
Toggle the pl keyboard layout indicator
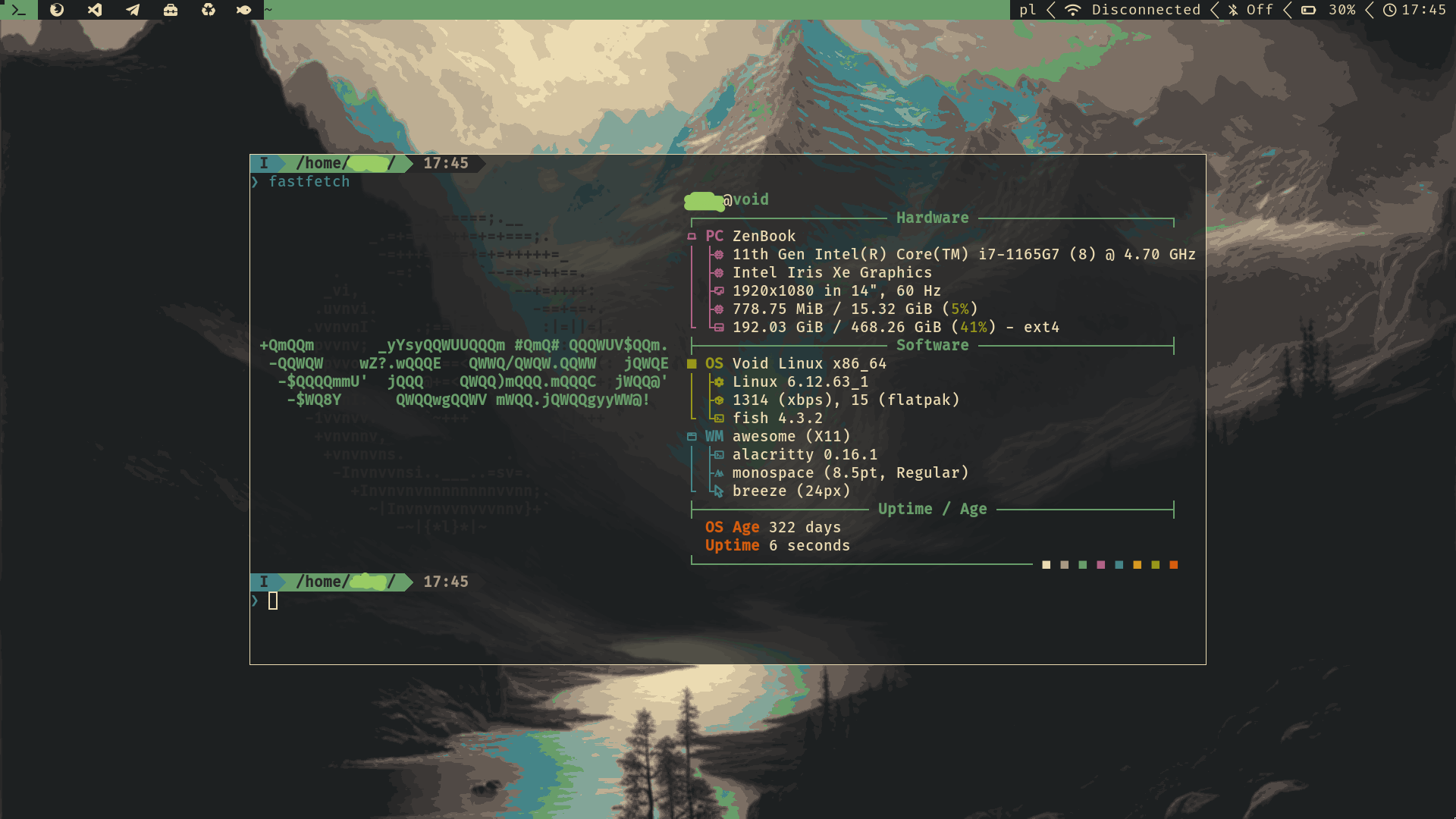click(x=1028, y=10)
